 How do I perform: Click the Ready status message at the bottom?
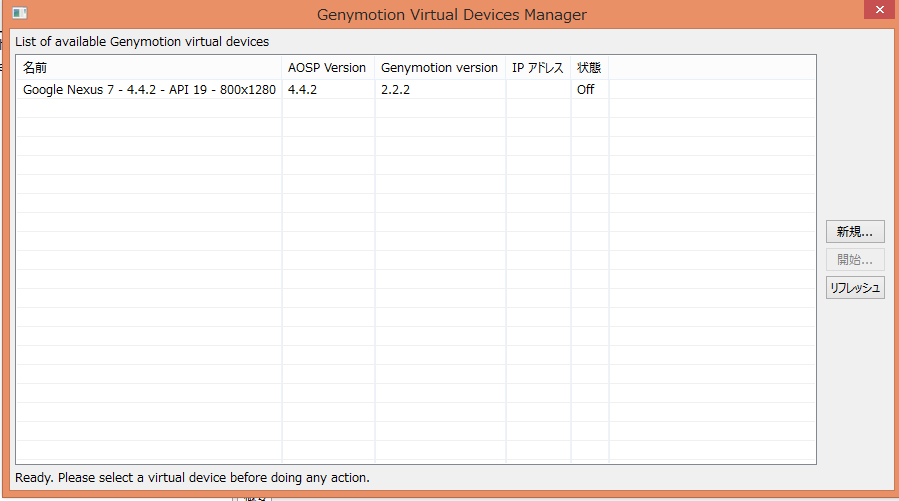(192, 477)
